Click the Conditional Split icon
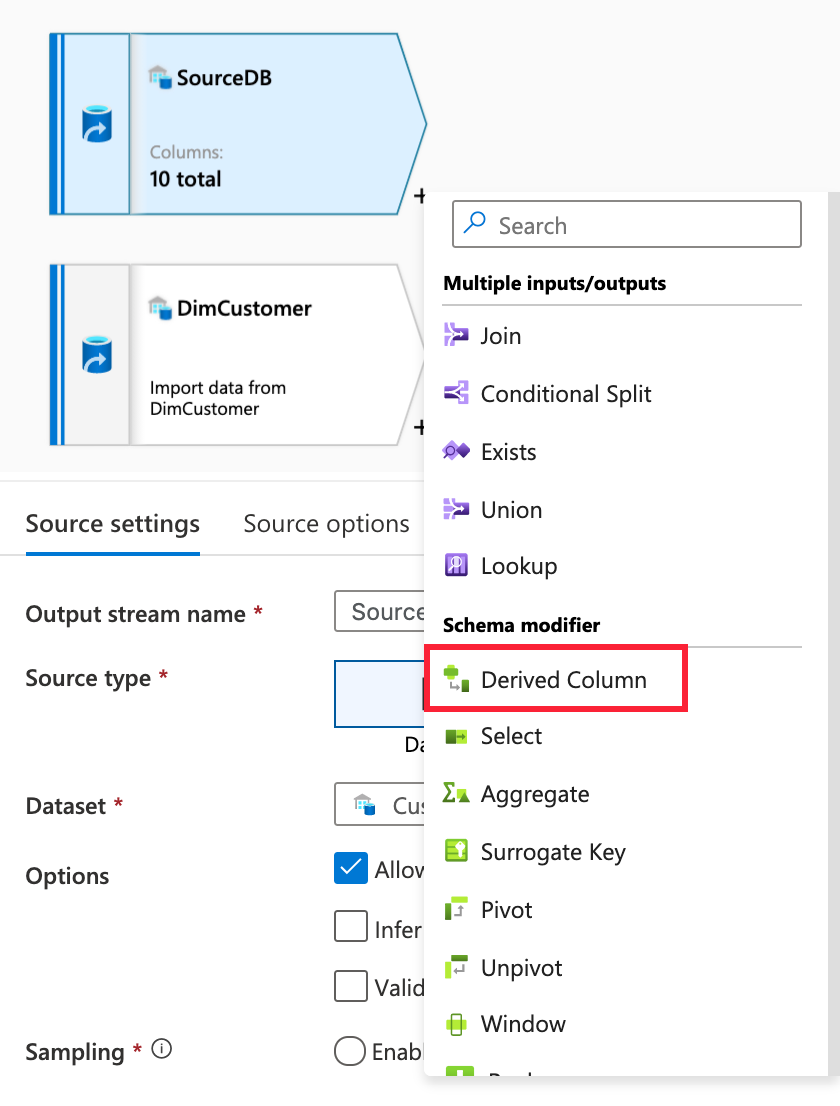 pos(456,392)
